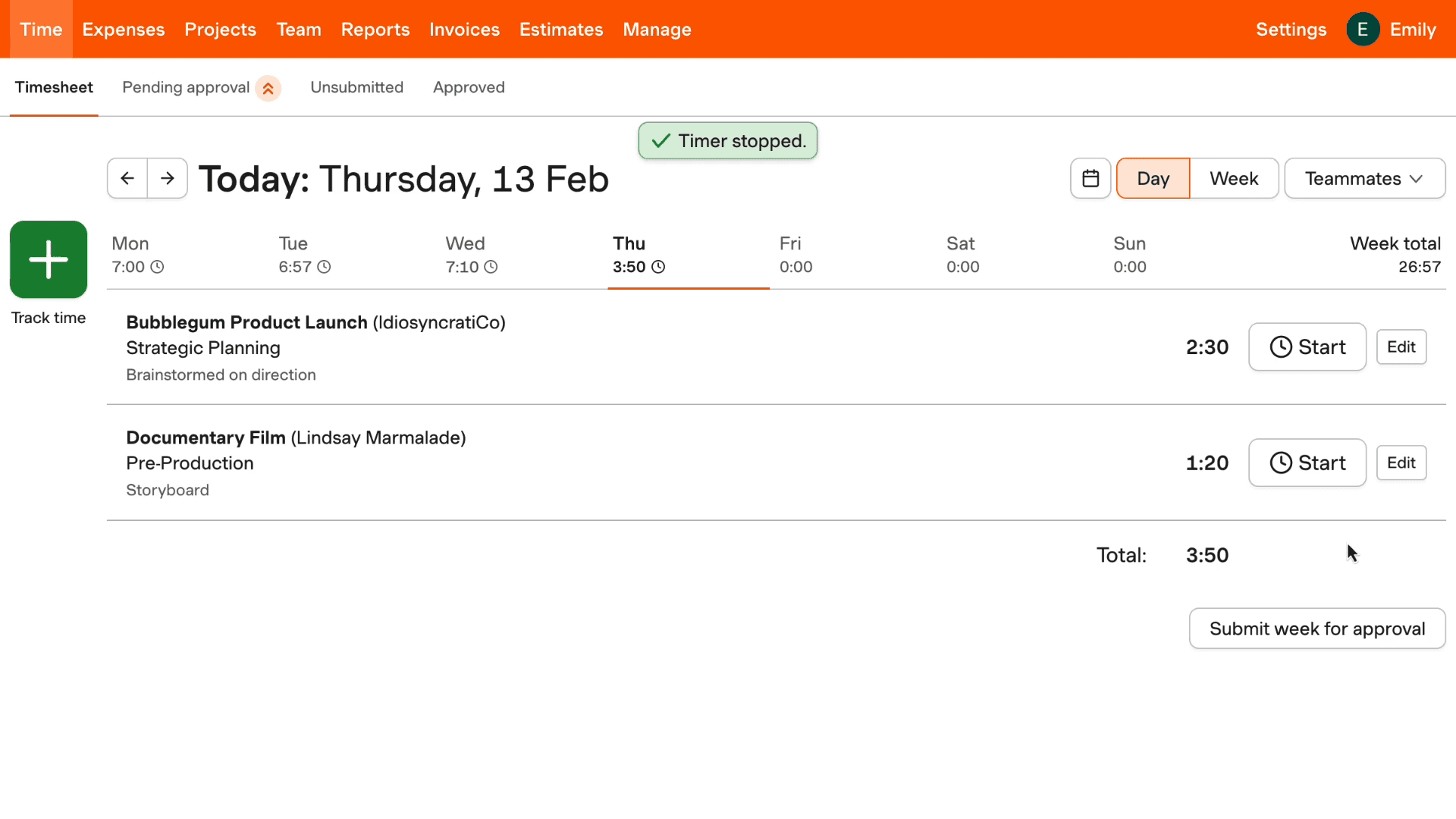
Task: Open the Manage menu
Action: tap(657, 30)
